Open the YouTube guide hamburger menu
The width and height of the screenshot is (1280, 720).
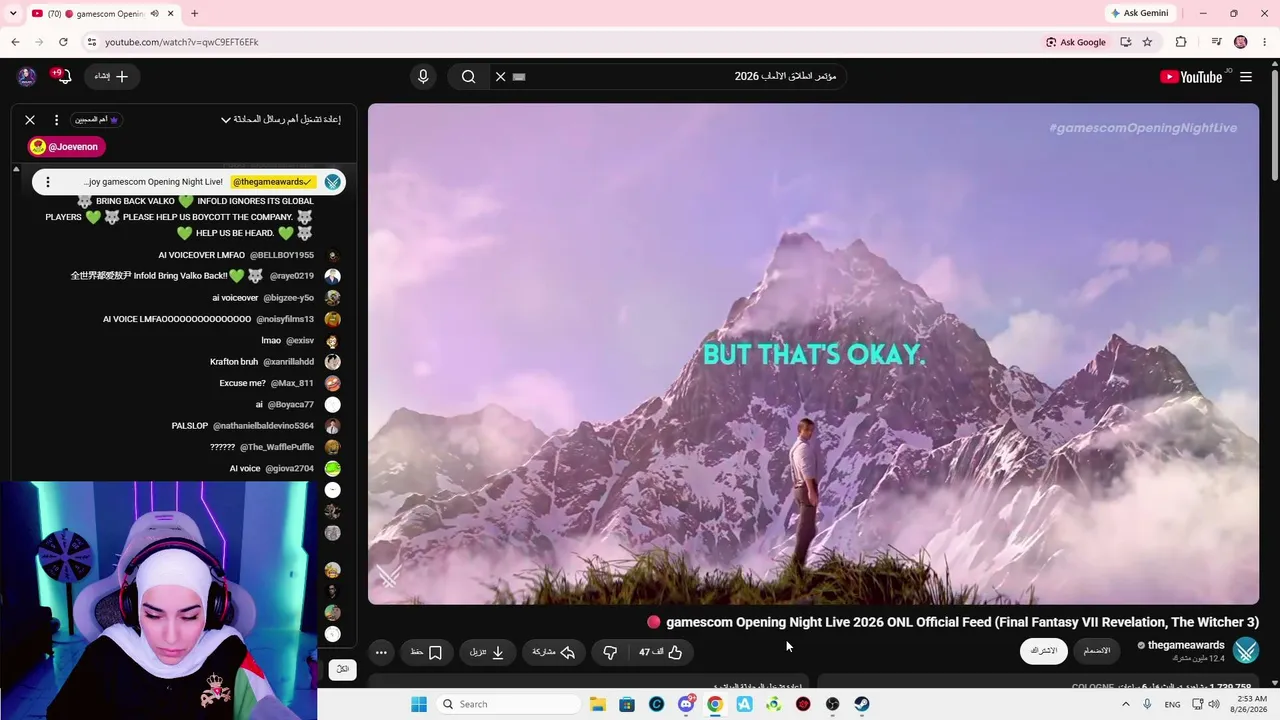tap(1246, 77)
